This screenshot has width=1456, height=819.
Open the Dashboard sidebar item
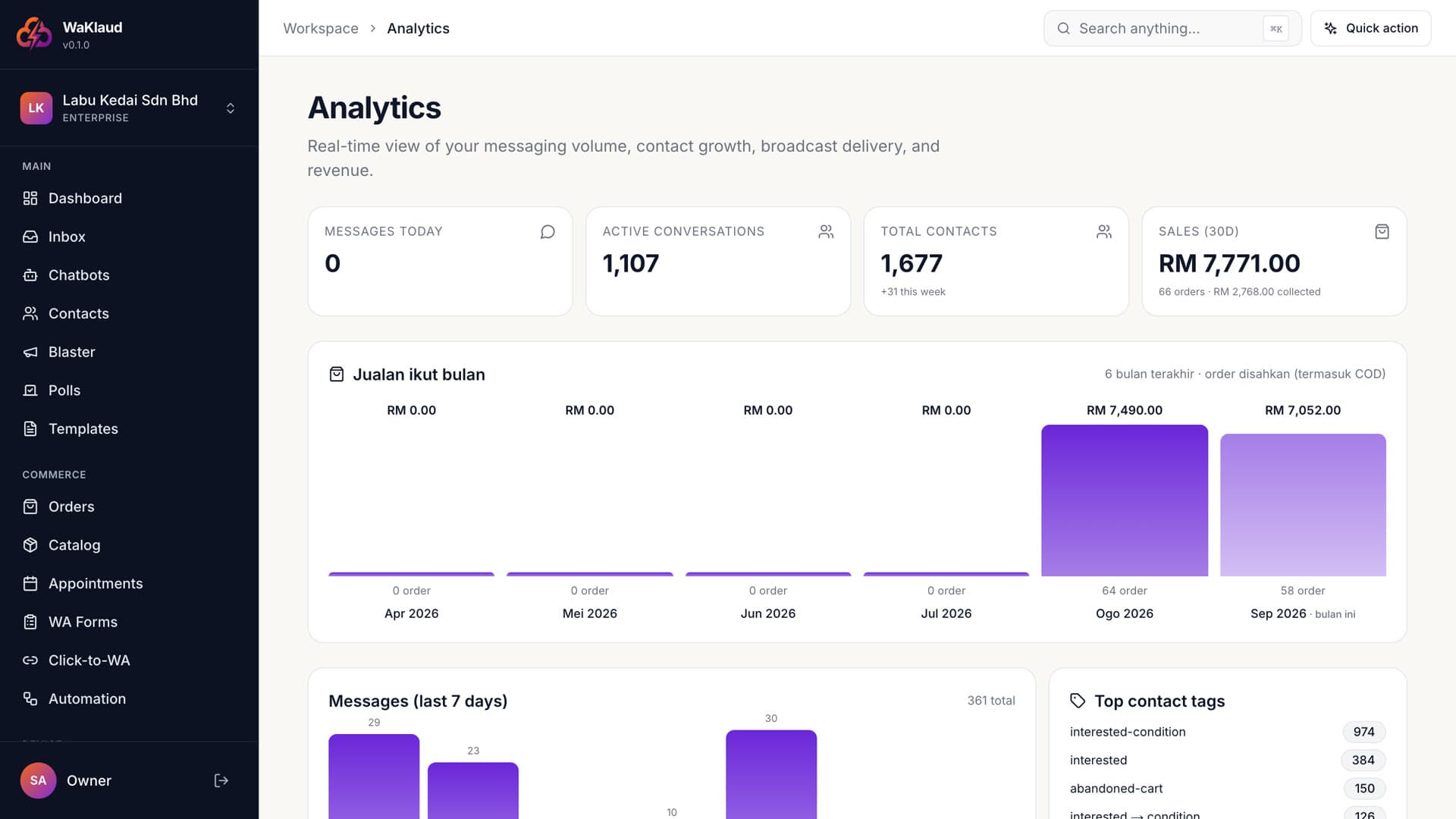[x=129, y=198]
